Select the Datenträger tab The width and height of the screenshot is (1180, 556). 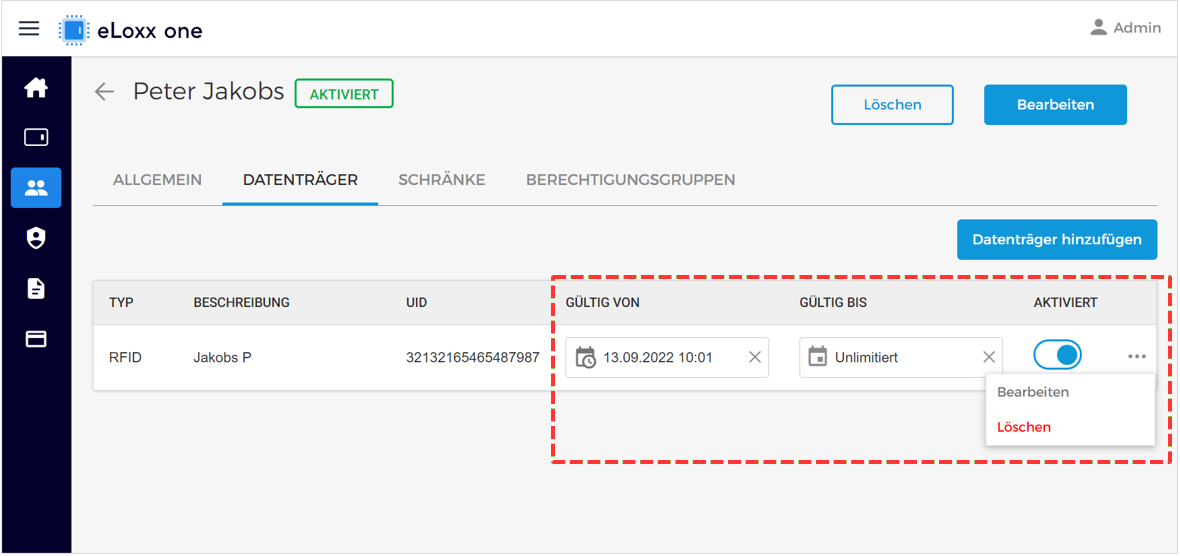[x=300, y=180]
